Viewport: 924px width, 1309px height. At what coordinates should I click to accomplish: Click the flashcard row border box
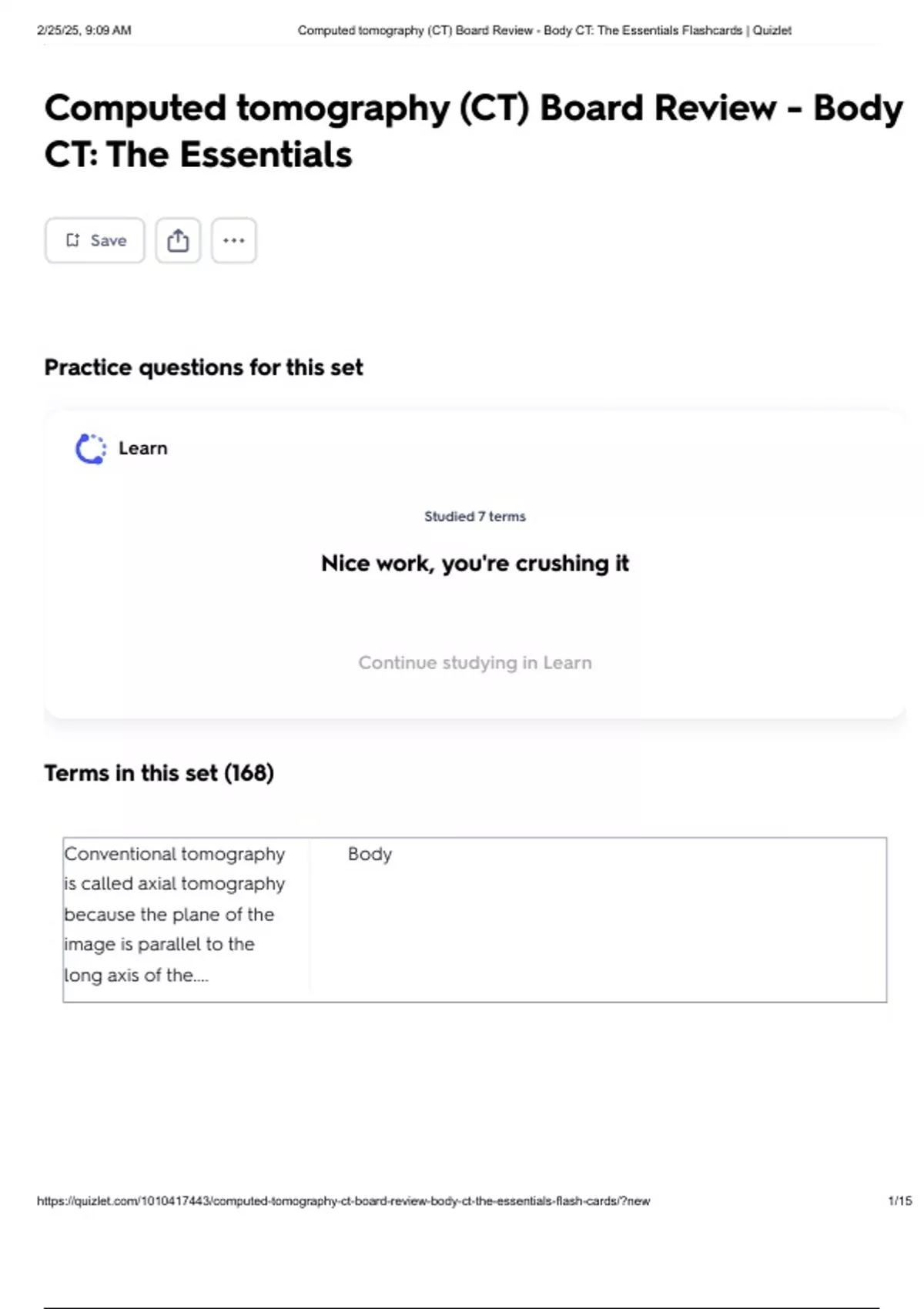pos(475,920)
